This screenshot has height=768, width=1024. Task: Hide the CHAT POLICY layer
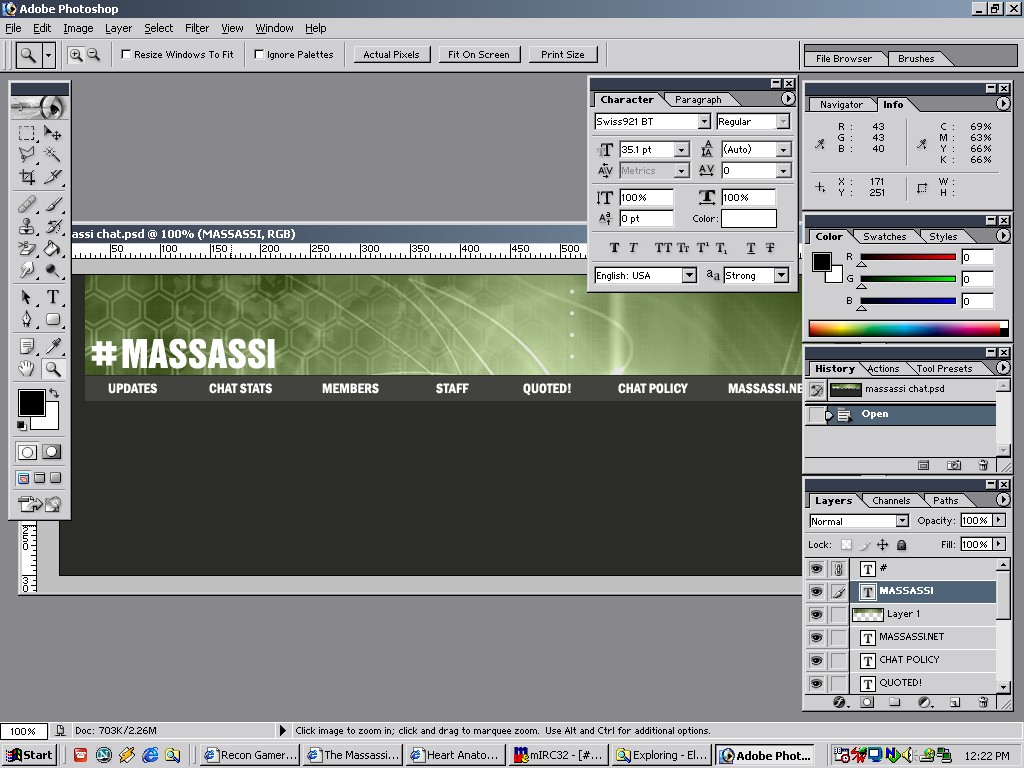(816, 660)
